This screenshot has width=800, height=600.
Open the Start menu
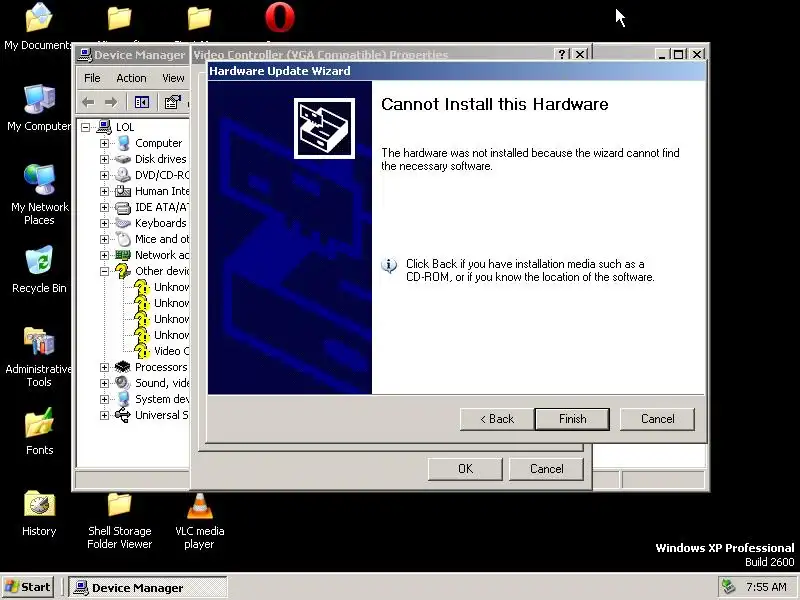coord(28,587)
